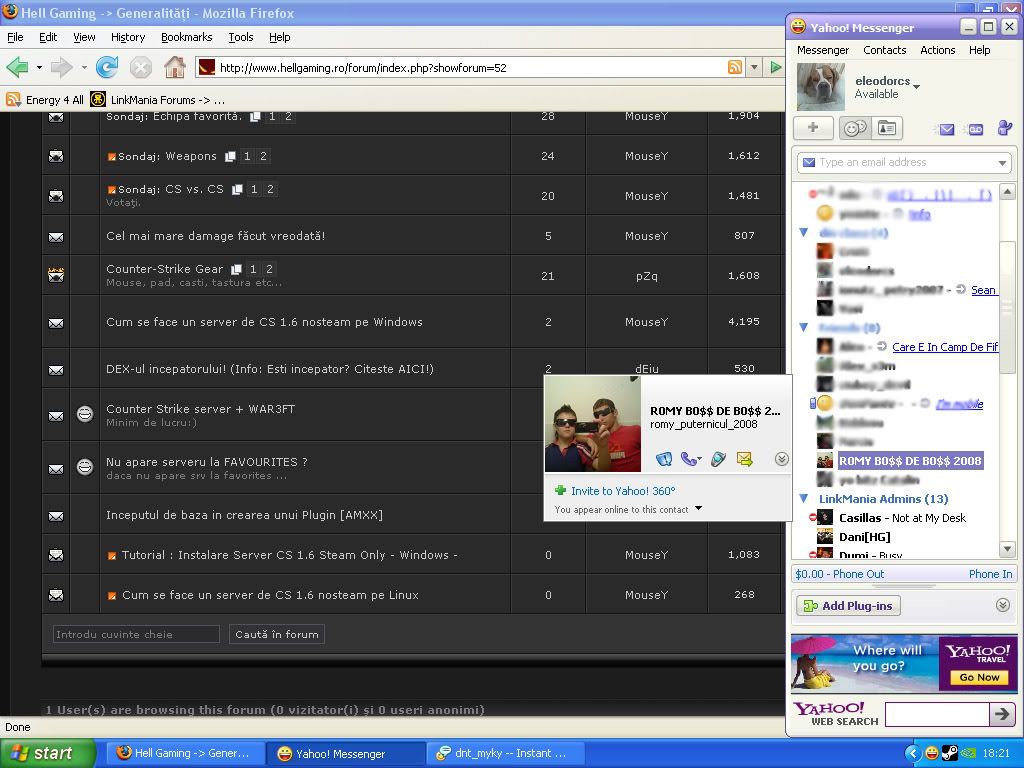Click the Invite to Yahoo! 360° link
Image resolution: width=1024 pixels, height=768 pixels.
tap(623, 490)
